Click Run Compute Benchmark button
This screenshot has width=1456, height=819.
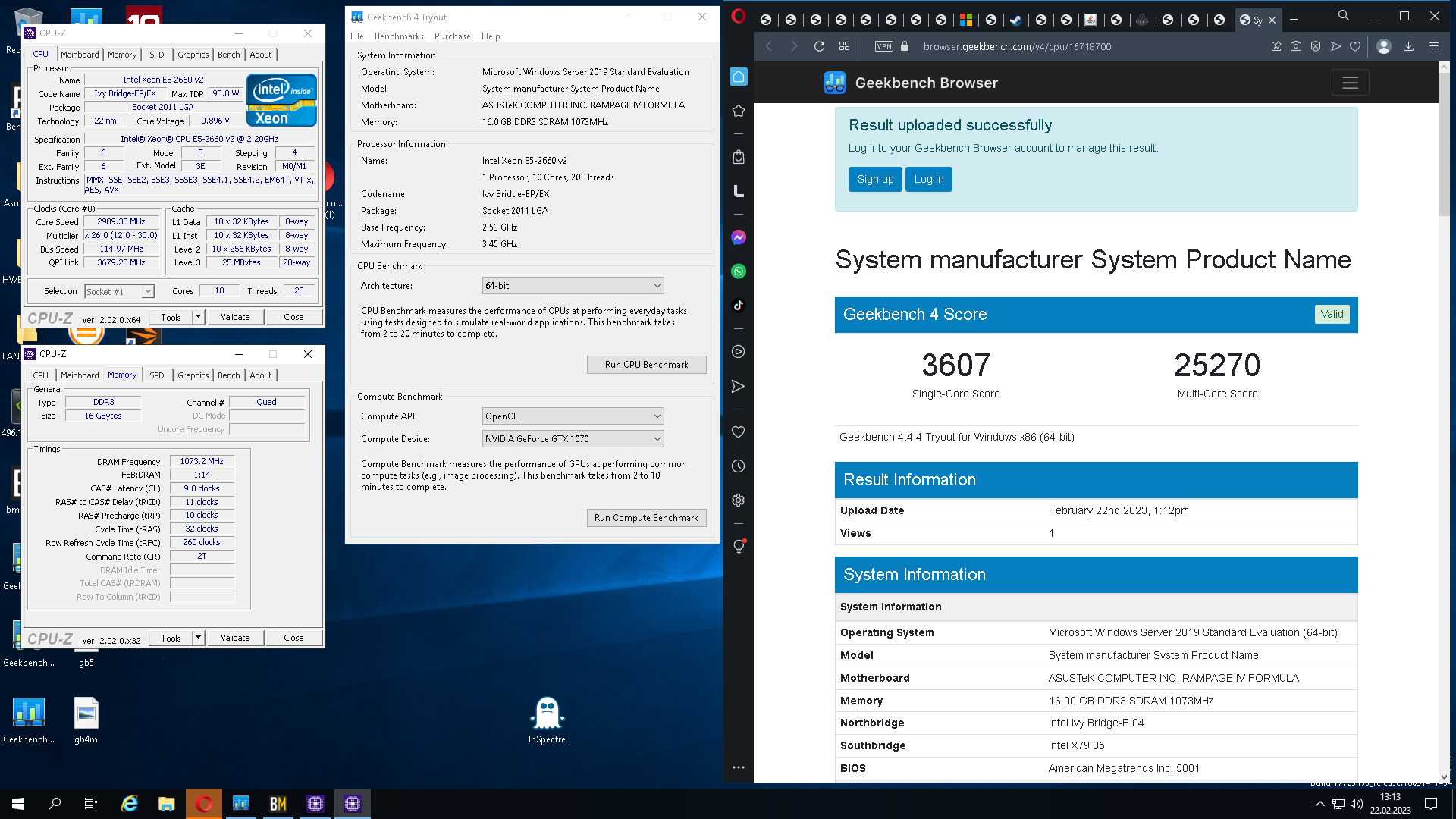(x=646, y=518)
